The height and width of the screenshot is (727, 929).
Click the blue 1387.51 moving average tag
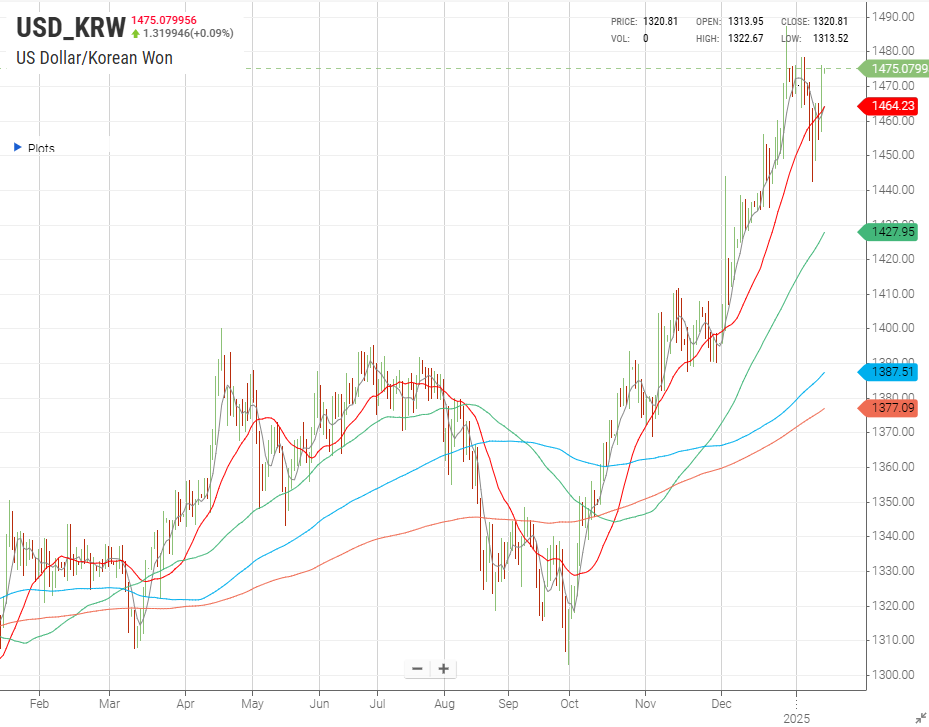(892, 372)
